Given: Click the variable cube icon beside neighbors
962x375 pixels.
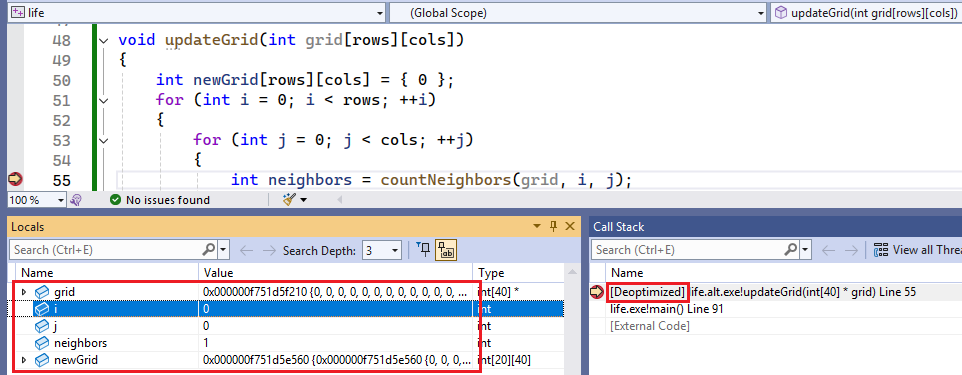Looking at the screenshot, I should click(42, 342).
